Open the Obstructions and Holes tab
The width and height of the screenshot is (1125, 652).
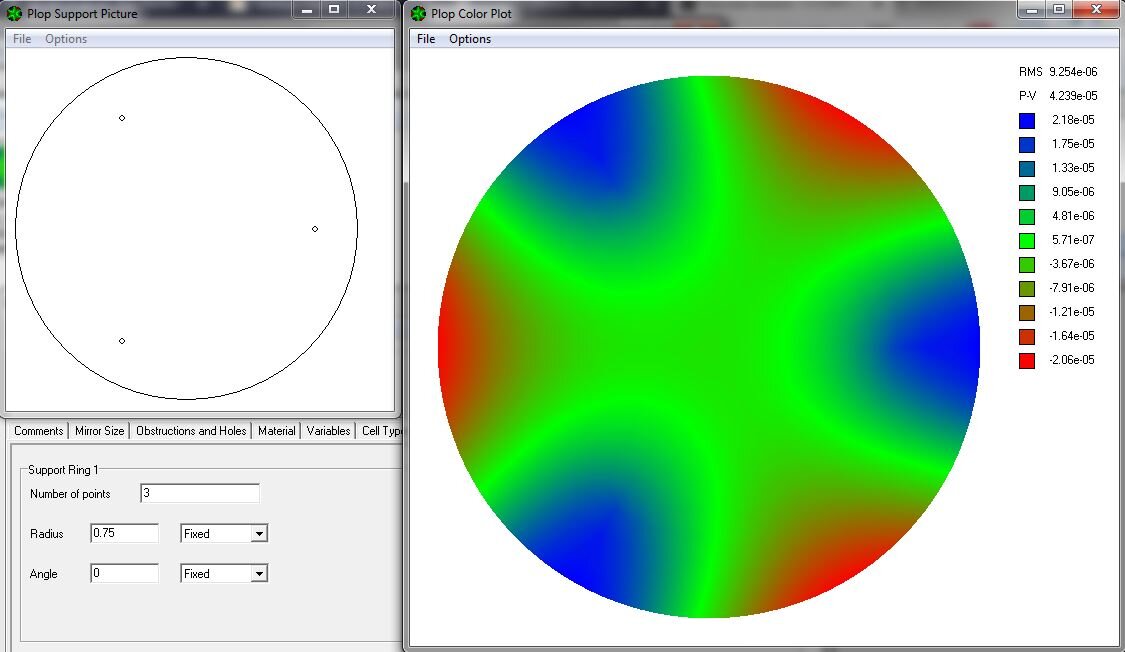(190, 431)
